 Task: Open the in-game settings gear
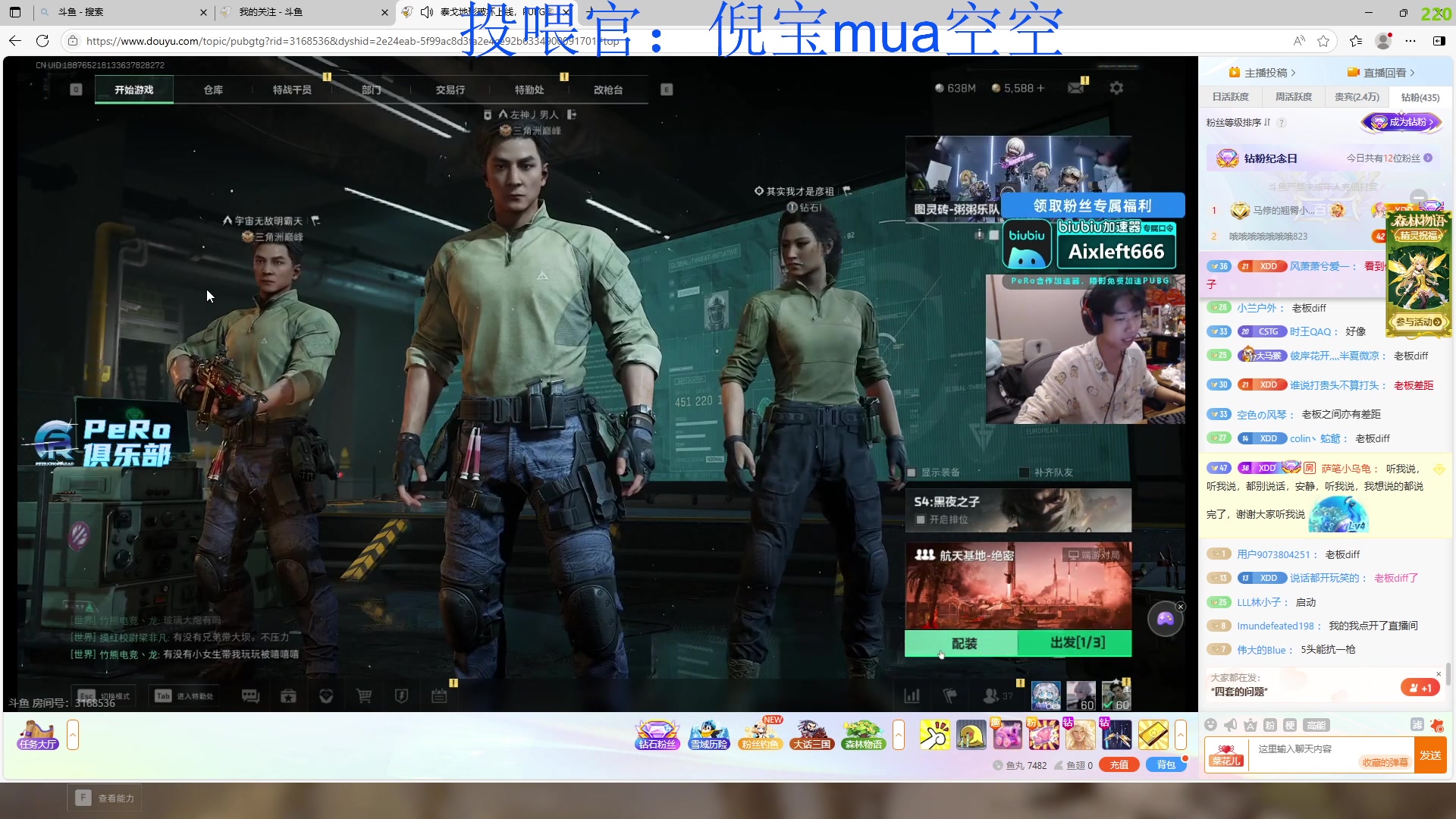(1116, 88)
